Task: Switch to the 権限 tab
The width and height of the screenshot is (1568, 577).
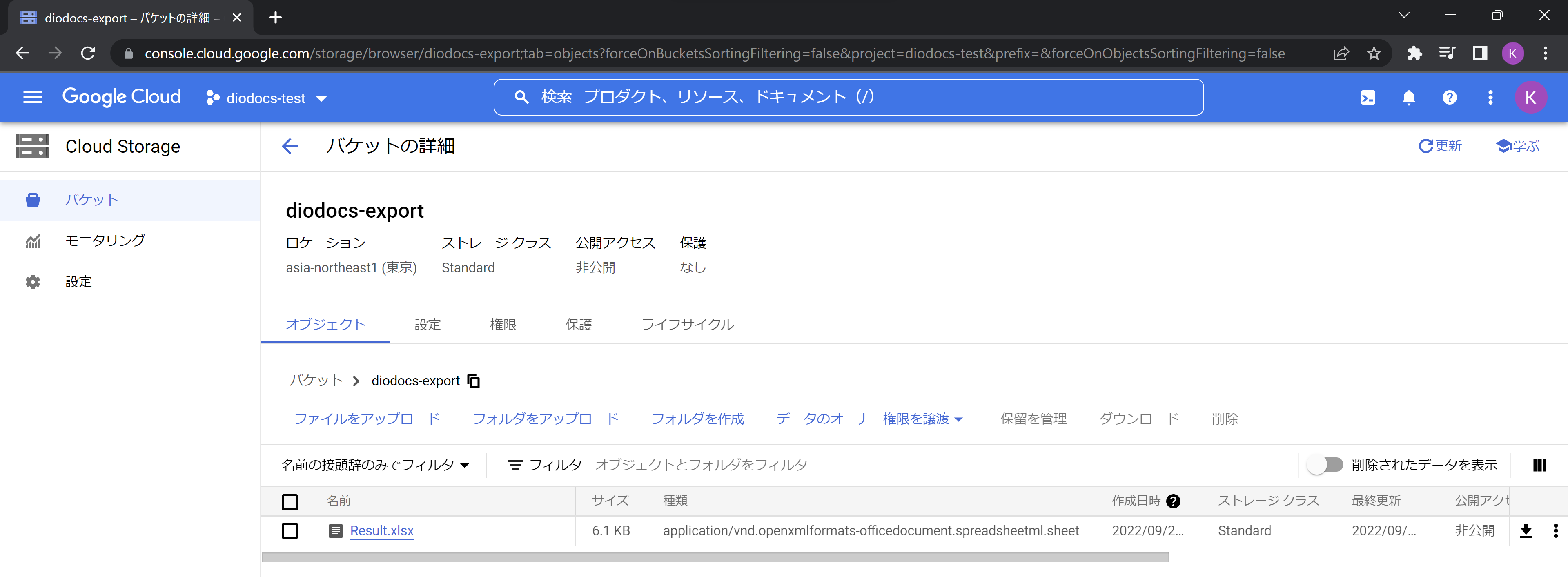Action: tap(503, 324)
